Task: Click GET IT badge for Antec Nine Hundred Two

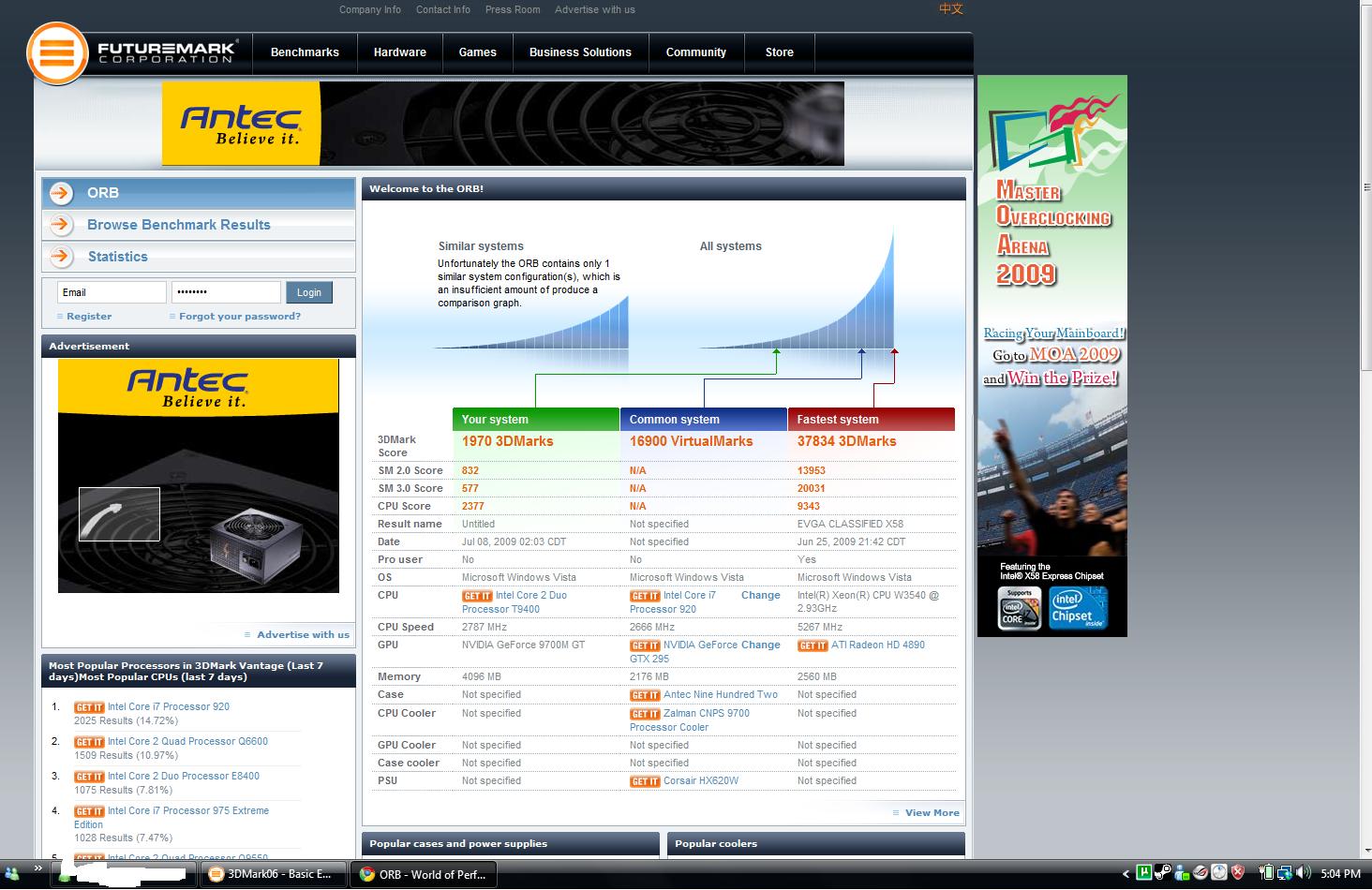Action: tap(645, 695)
